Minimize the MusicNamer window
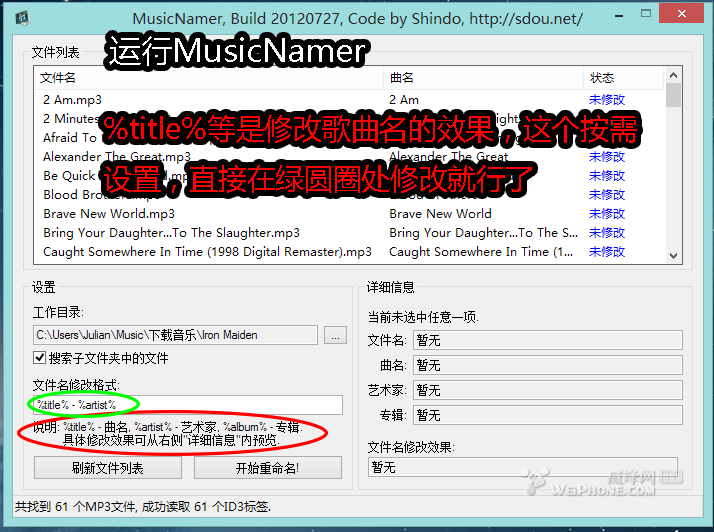Image resolution: width=714 pixels, height=532 pixels. pos(619,16)
